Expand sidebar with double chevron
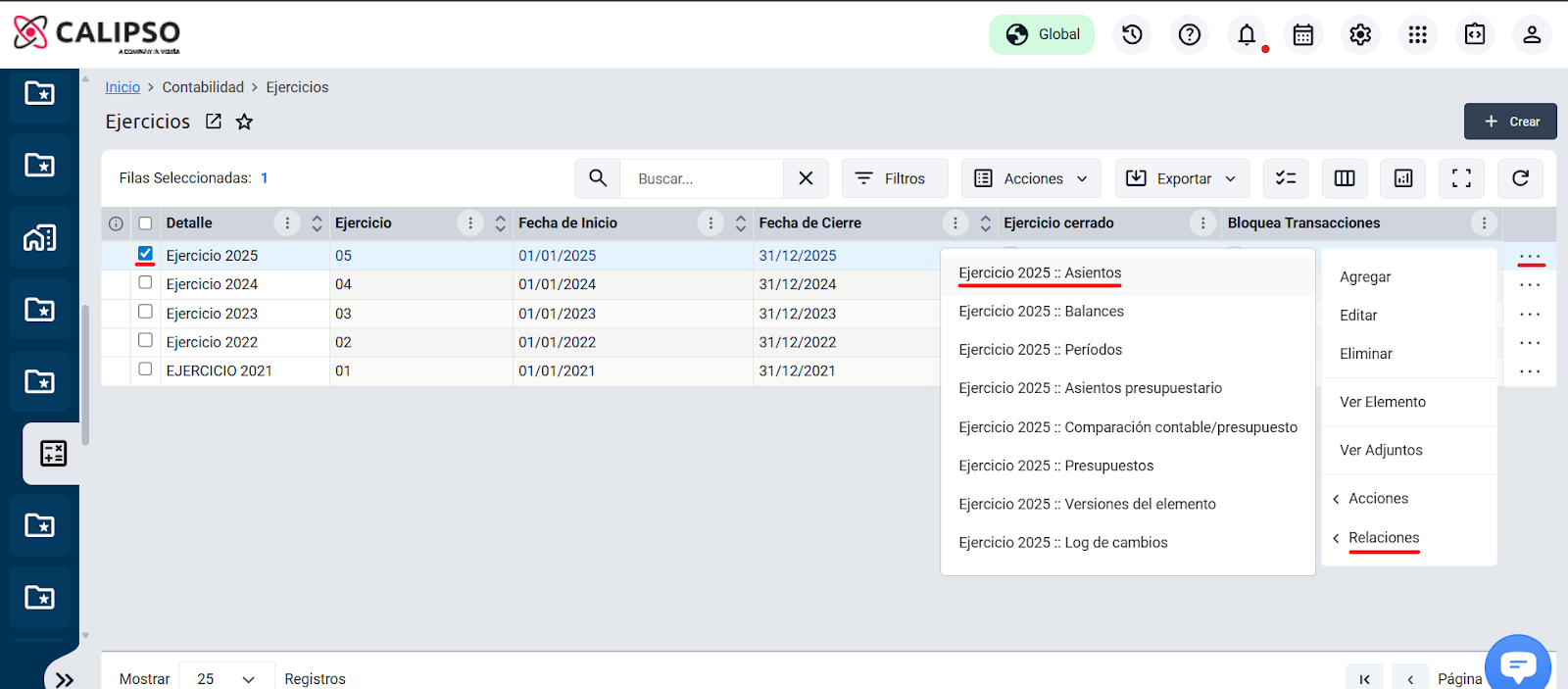This screenshot has height=689, width=1568. pos(65,679)
